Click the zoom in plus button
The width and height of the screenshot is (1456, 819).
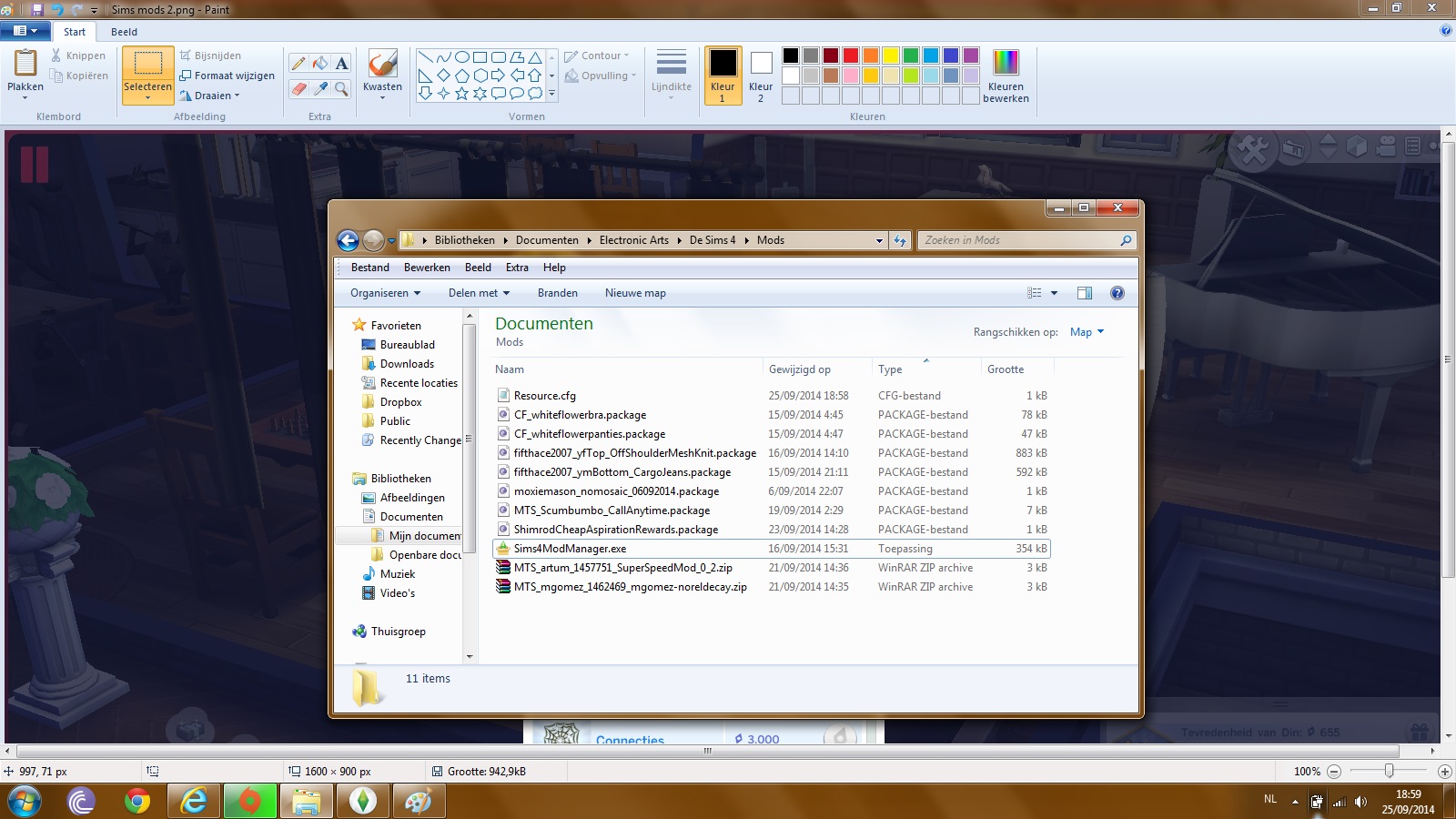(x=1444, y=771)
